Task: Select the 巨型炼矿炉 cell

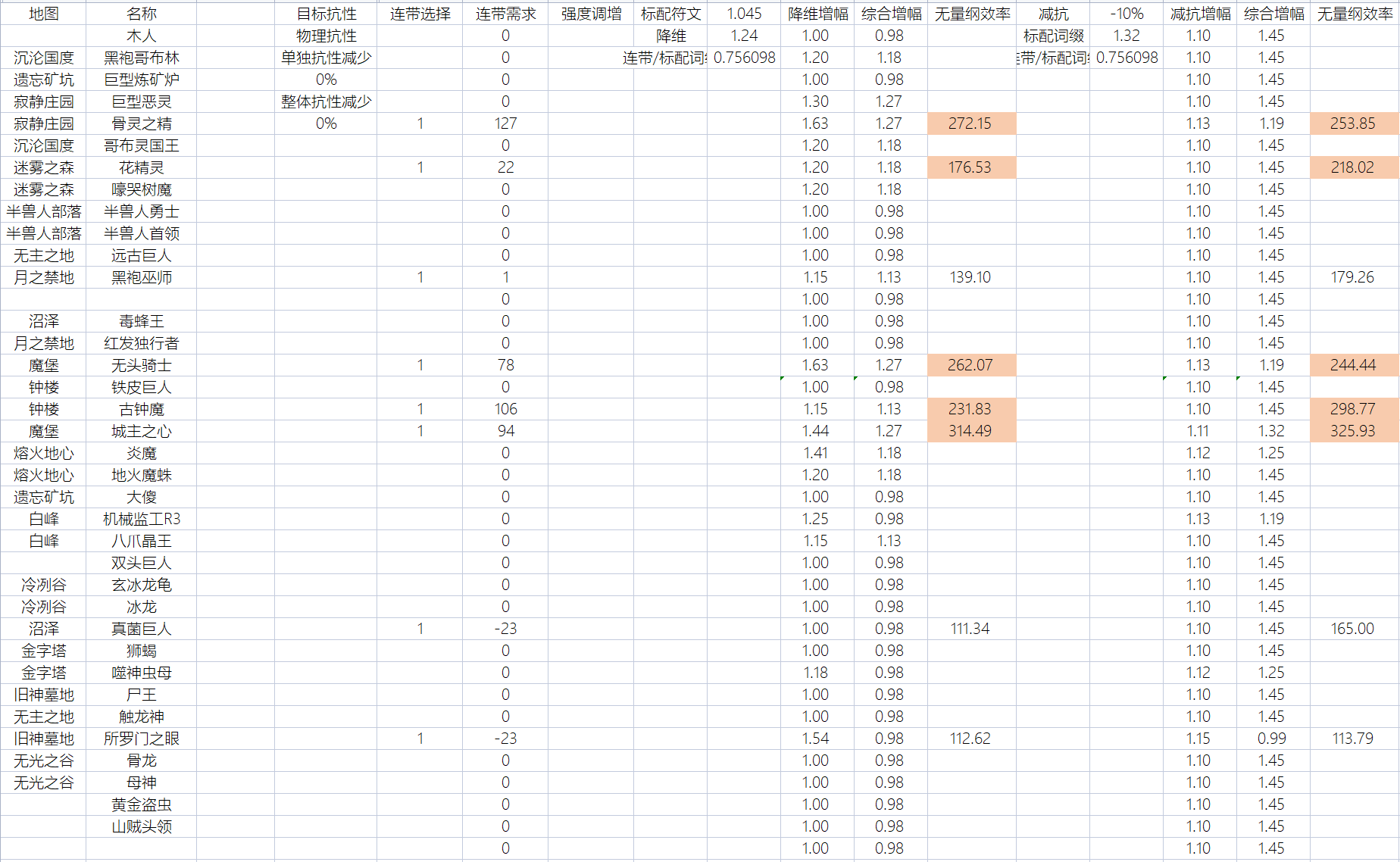Action: pos(142,80)
